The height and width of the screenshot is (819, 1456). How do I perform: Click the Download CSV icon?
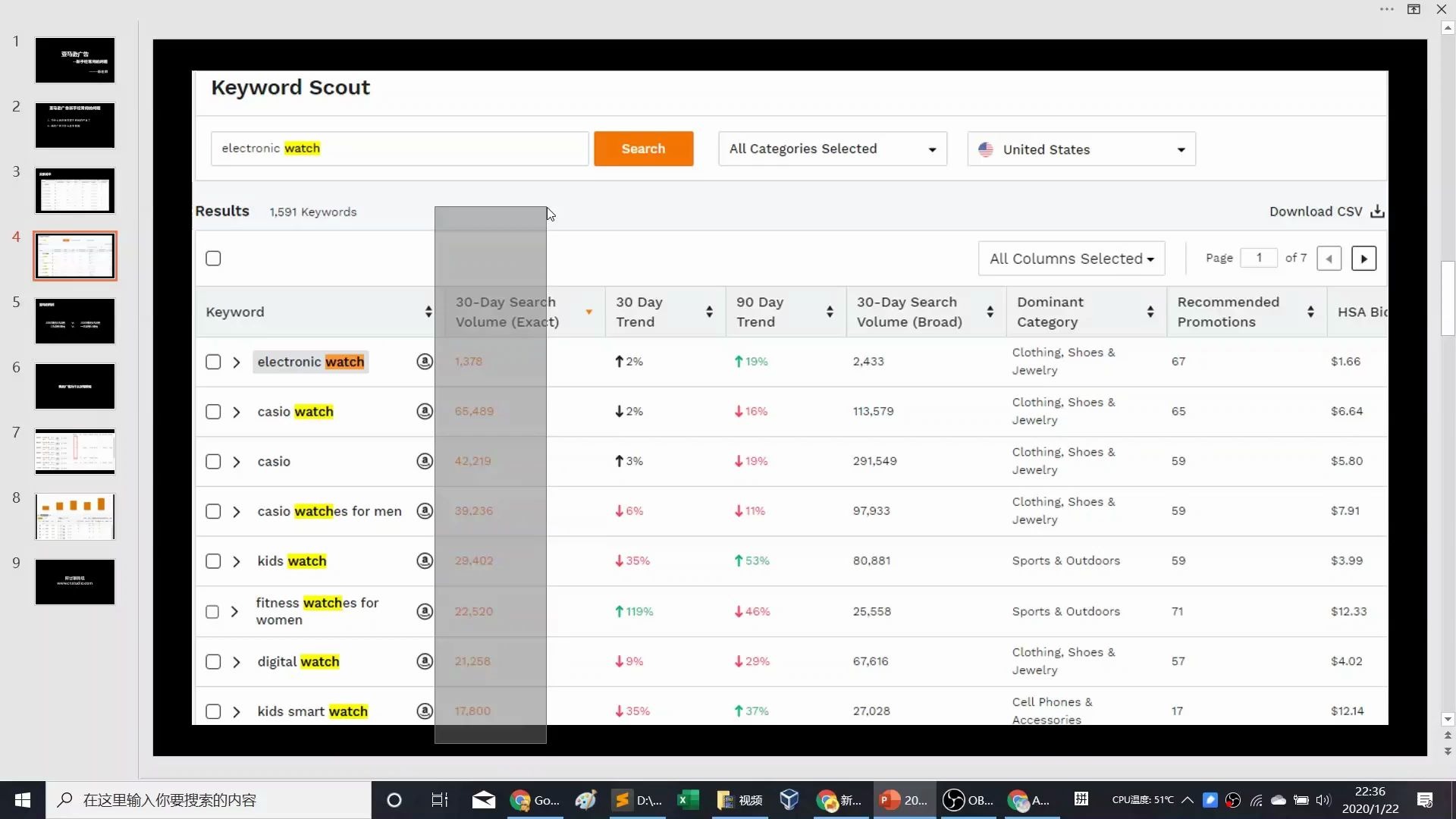click(x=1377, y=212)
